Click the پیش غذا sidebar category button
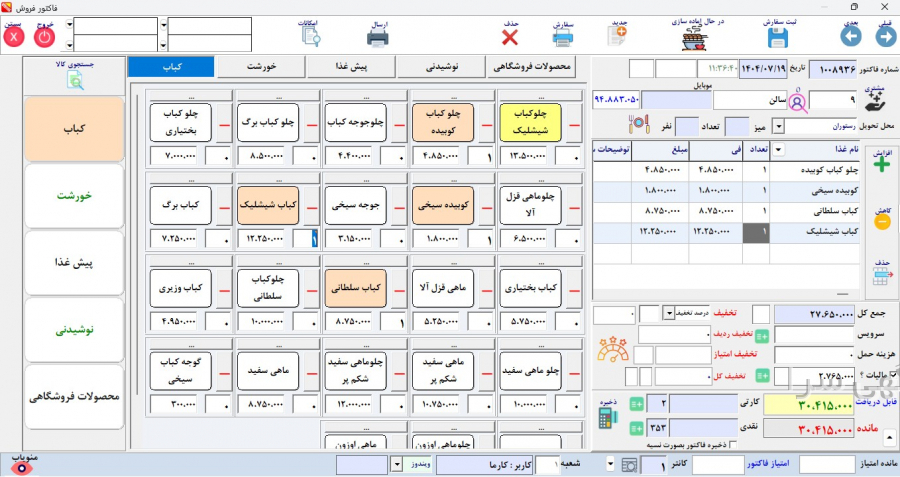The height and width of the screenshot is (477, 900). [76, 263]
